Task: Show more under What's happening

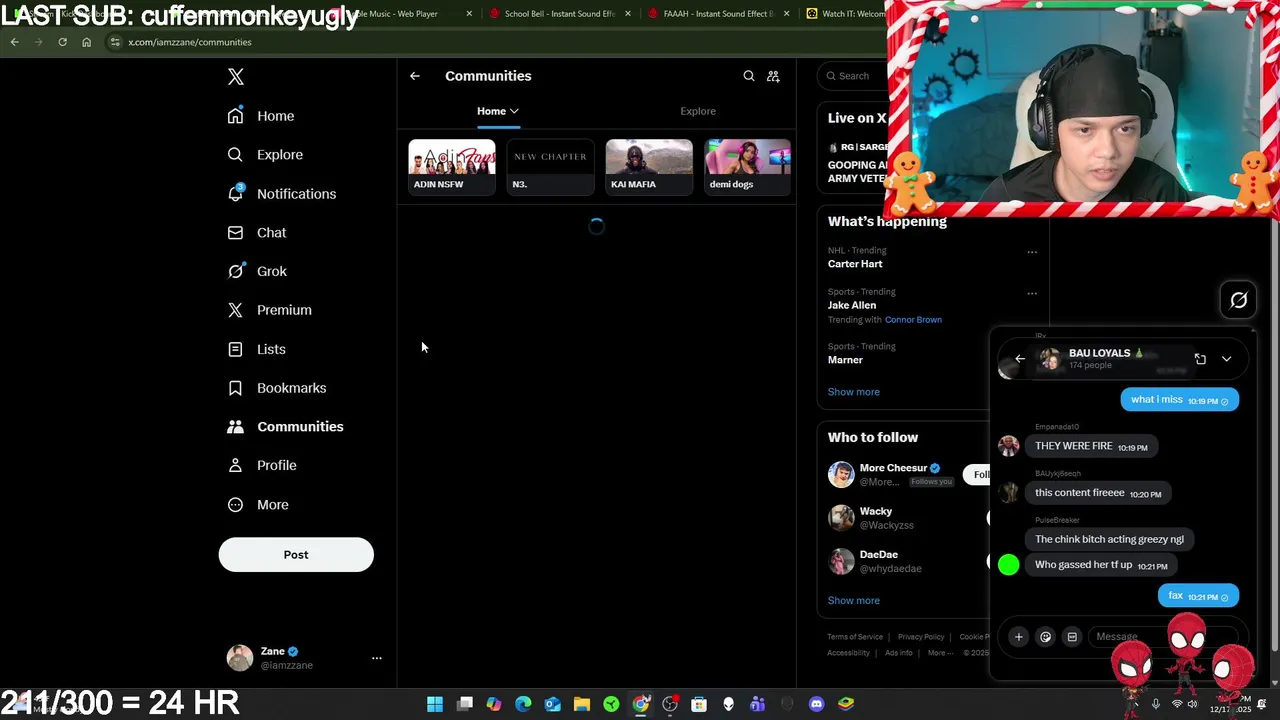Action: pyautogui.click(x=854, y=392)
